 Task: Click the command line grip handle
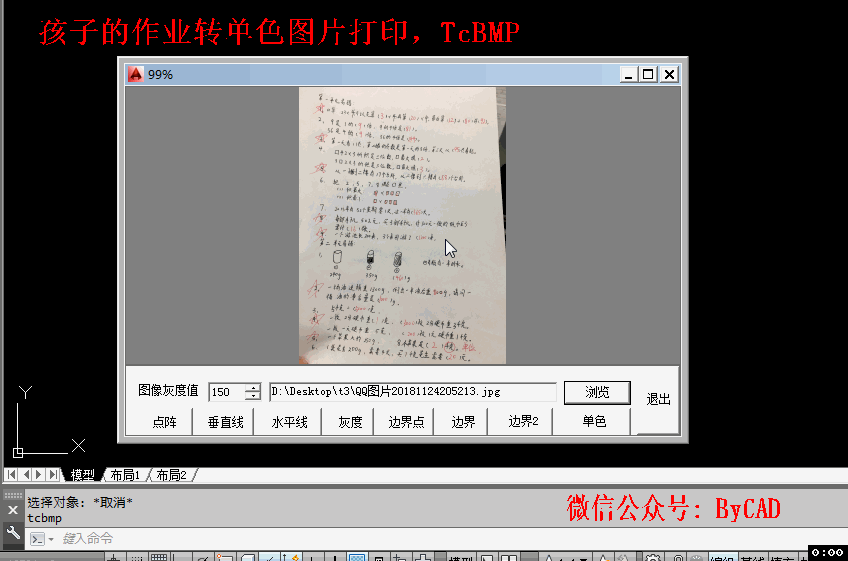pos(13,496)
